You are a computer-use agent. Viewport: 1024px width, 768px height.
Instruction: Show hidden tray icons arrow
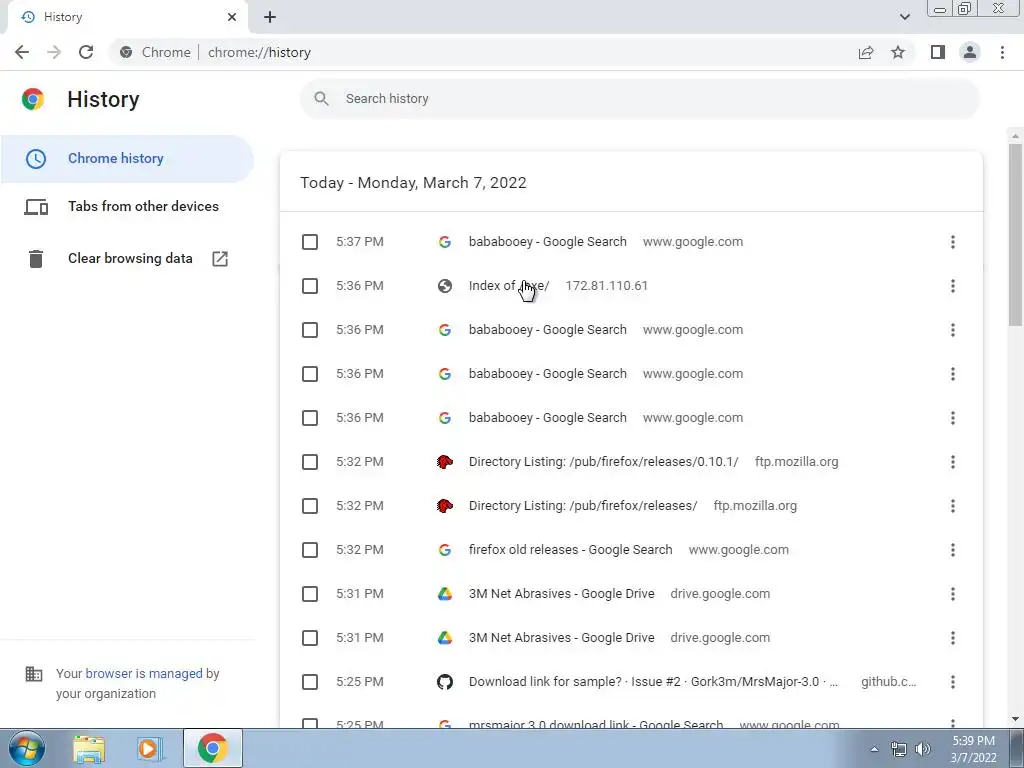(x=874, y=749)
